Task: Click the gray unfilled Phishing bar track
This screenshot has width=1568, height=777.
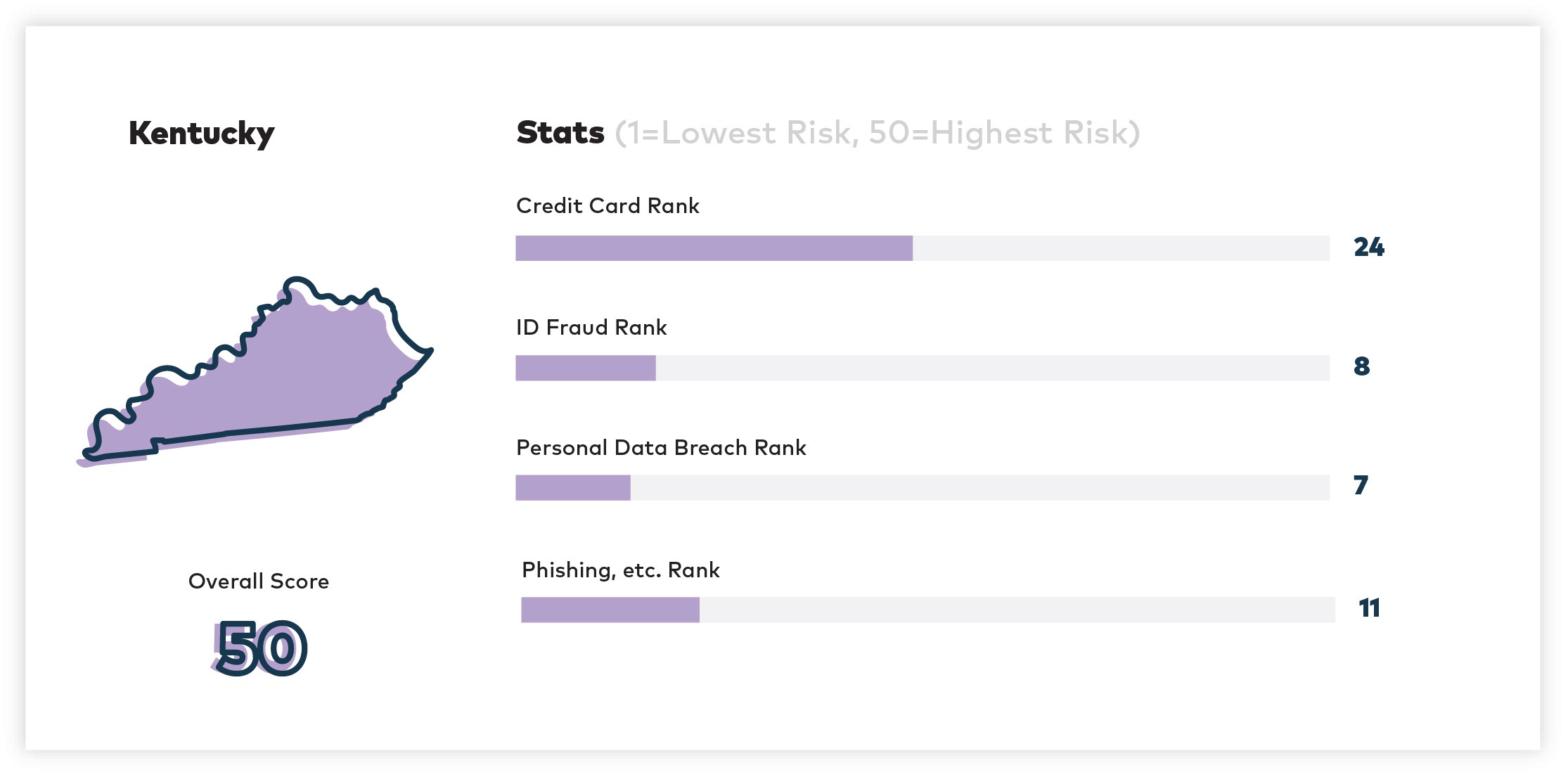Action: tap(1017, 610)
